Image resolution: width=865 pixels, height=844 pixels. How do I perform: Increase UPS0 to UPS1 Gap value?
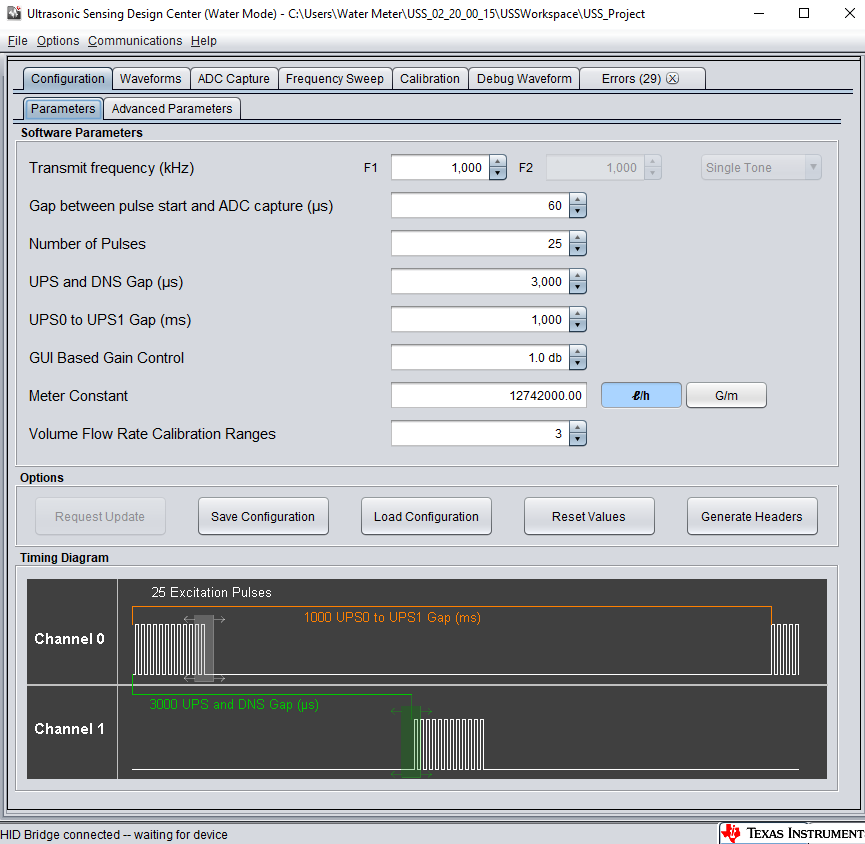[578, 314]
